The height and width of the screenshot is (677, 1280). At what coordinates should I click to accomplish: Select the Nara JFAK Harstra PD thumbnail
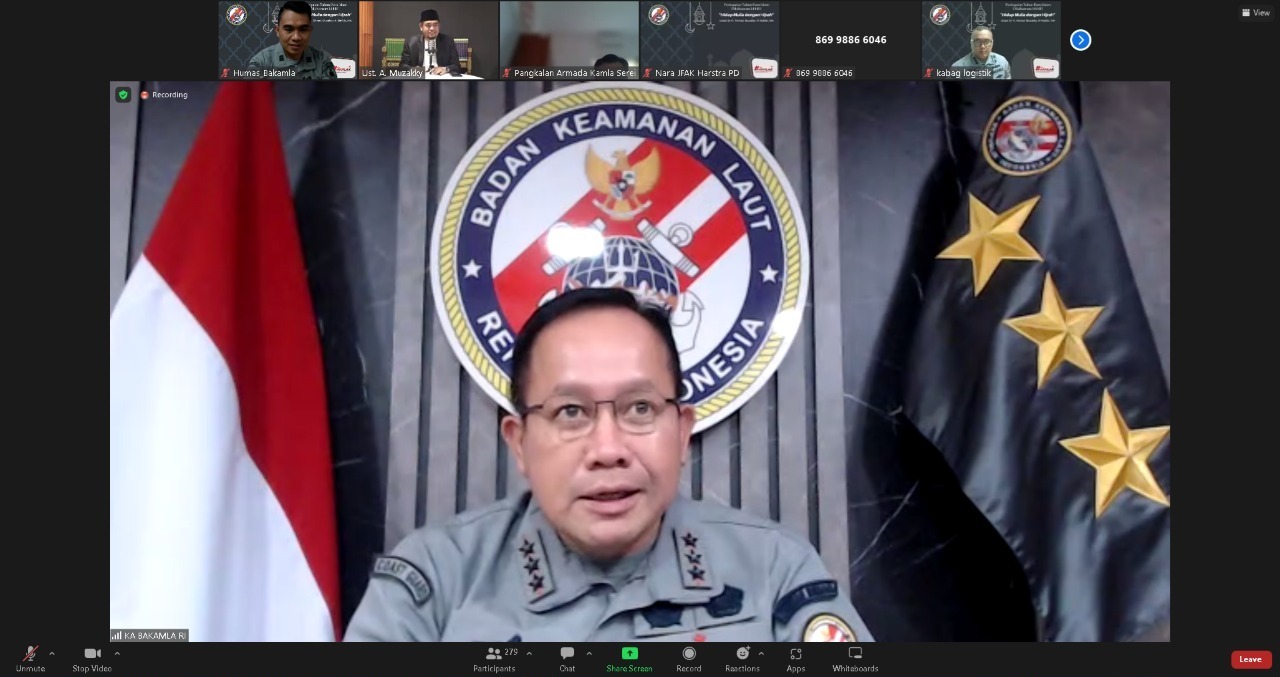coord(710,40)
